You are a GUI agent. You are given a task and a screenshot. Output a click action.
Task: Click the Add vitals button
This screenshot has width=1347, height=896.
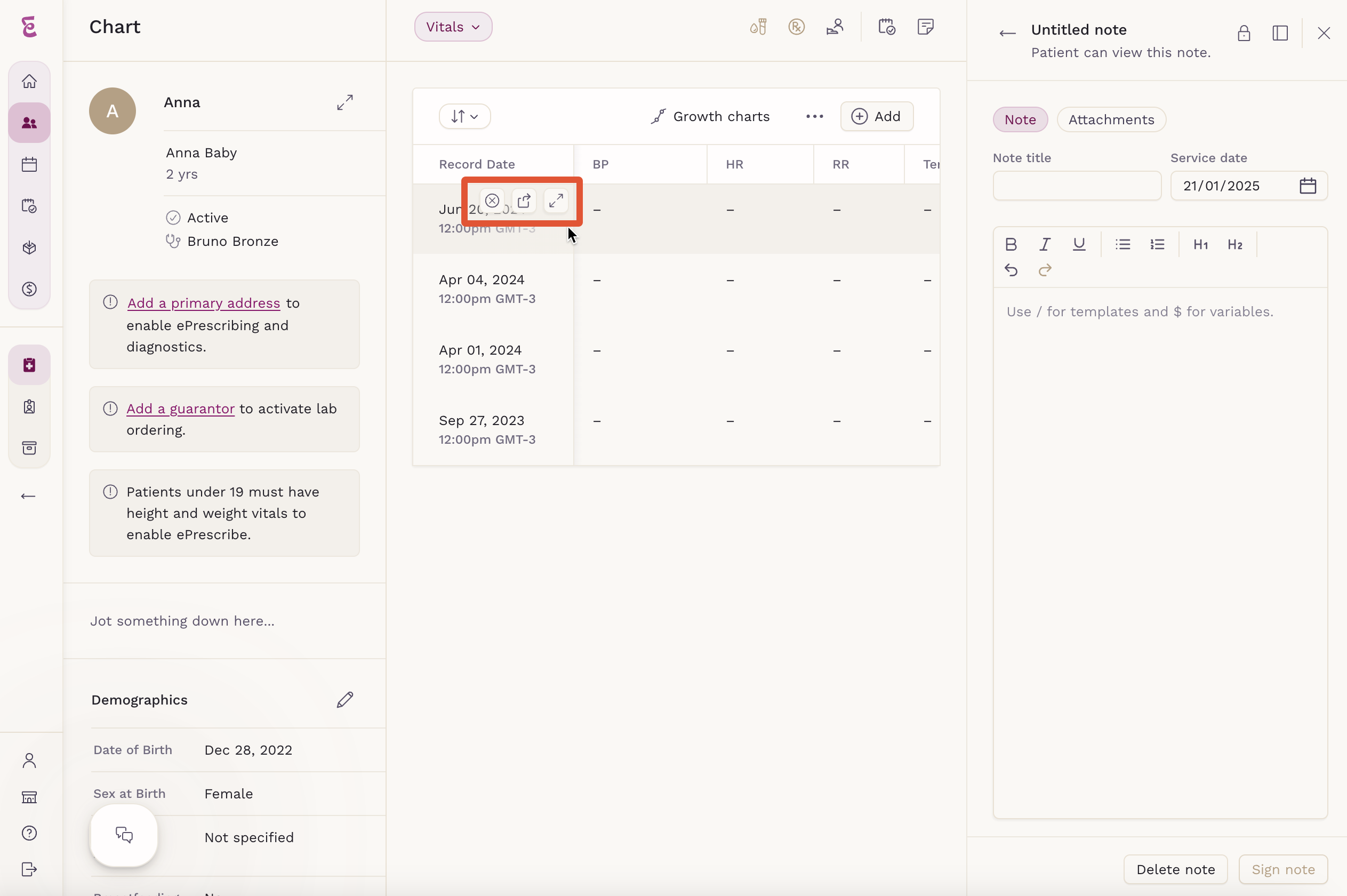tap(876, 117)
